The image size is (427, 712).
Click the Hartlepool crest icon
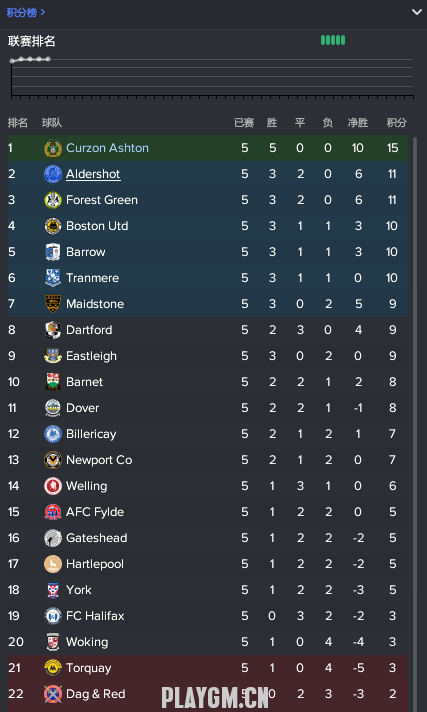tap(53, 564)
